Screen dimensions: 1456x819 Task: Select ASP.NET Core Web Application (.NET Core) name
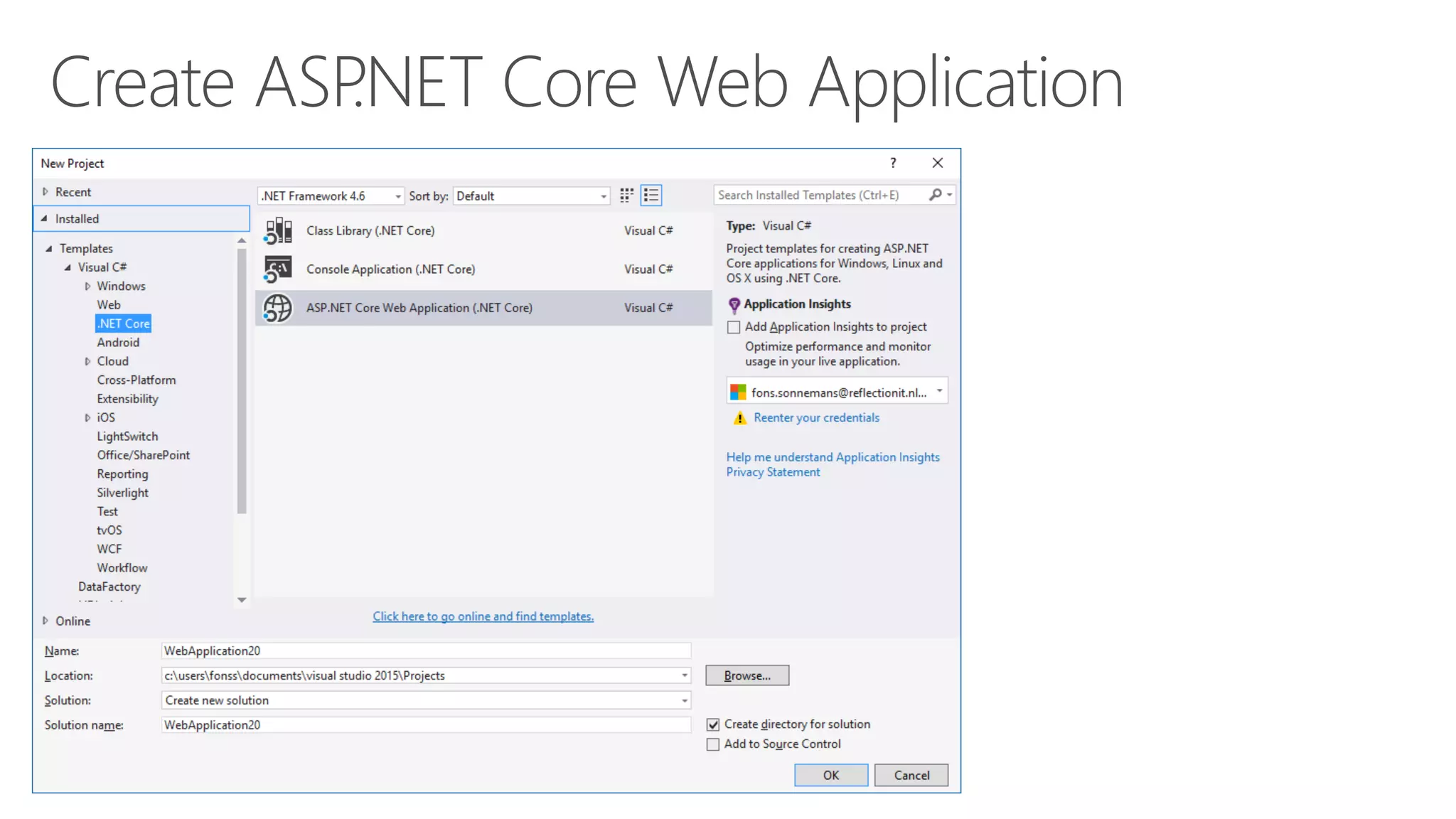419,308
